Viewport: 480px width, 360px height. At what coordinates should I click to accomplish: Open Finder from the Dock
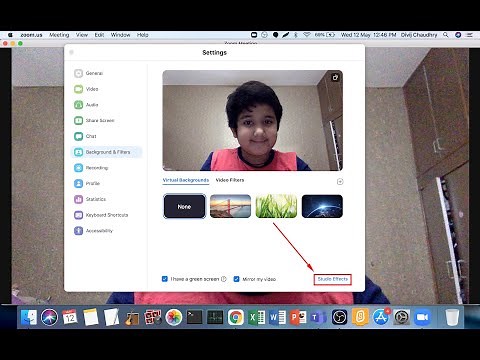coord(29,317)
